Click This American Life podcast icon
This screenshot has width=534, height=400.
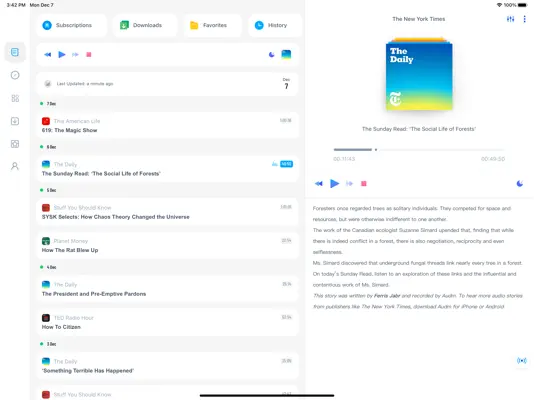(x=46, y=121)
